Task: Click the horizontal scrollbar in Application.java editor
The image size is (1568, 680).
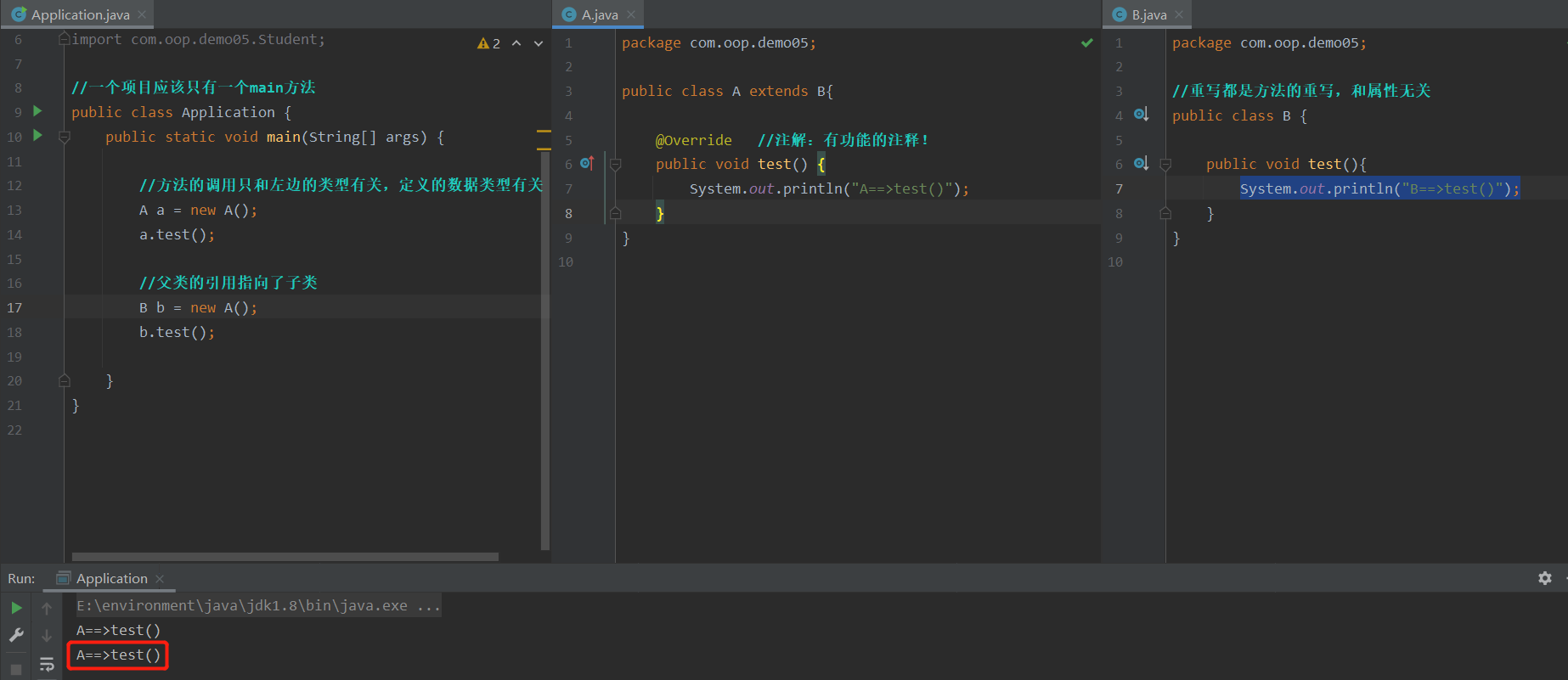Action: 285,557
